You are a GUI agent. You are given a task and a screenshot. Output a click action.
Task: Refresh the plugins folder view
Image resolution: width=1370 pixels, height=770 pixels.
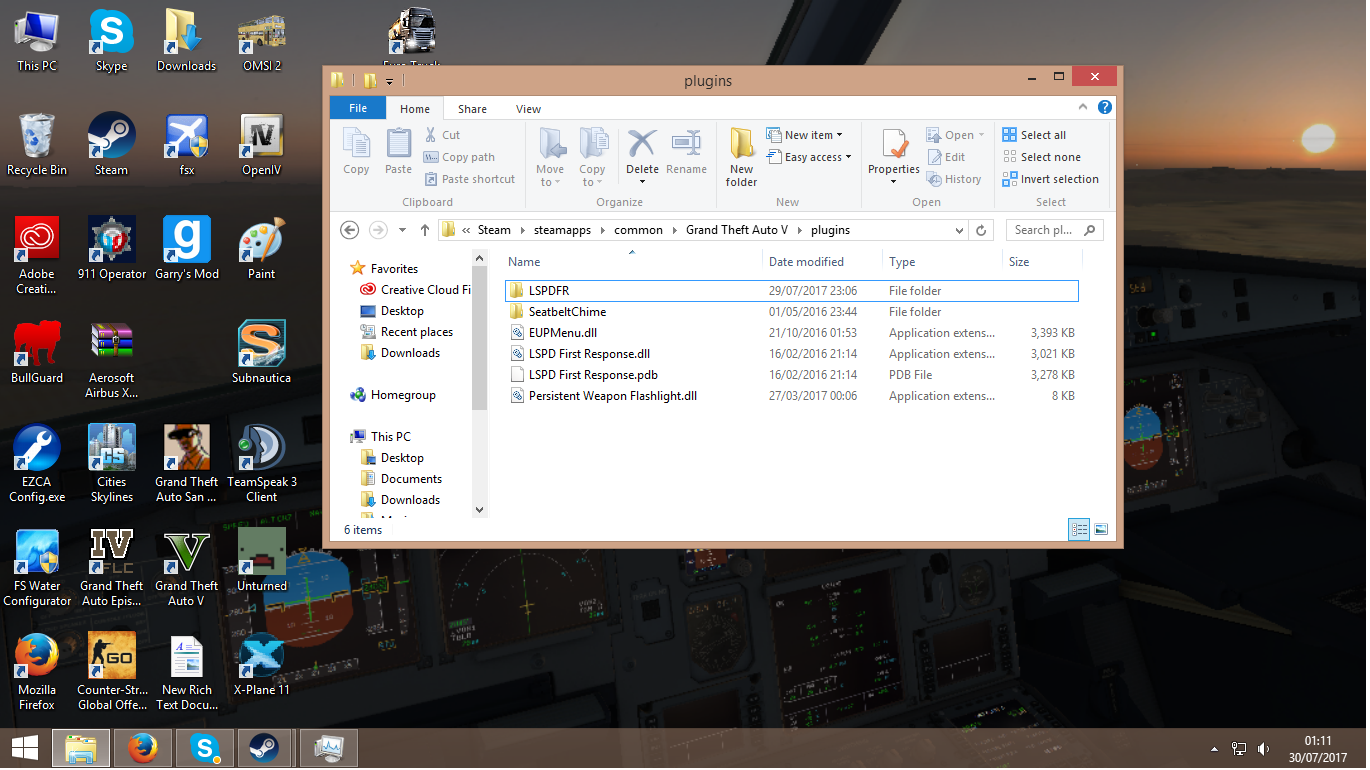(981, 230)
